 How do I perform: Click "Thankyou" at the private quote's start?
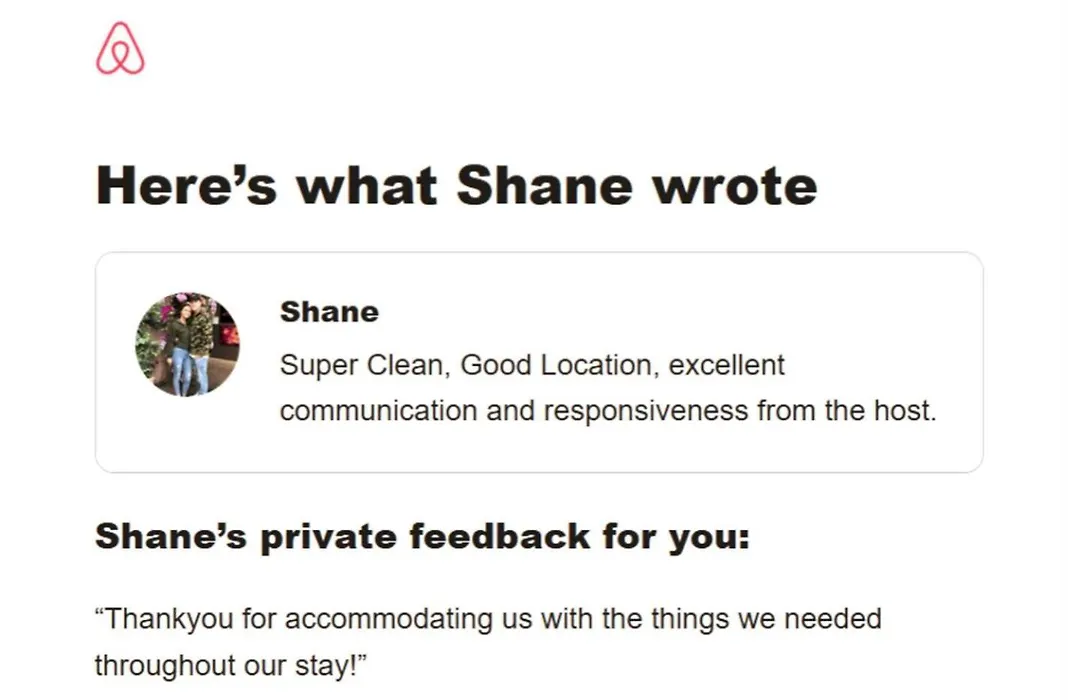[x=165, y=619]
